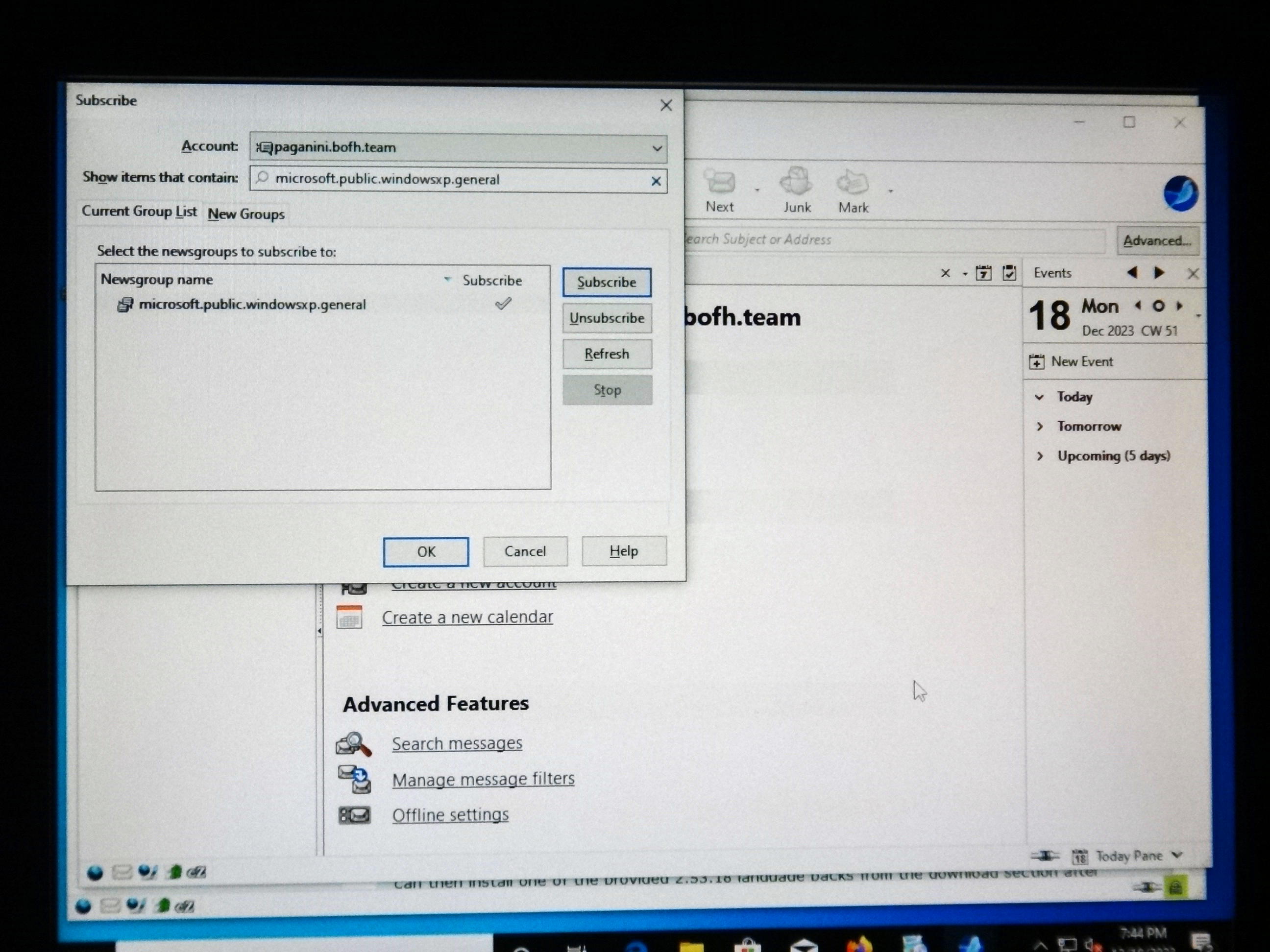Open the Account dropdown showing paganini.bofh.team
1270x952 pixels.
click(458, 147)
